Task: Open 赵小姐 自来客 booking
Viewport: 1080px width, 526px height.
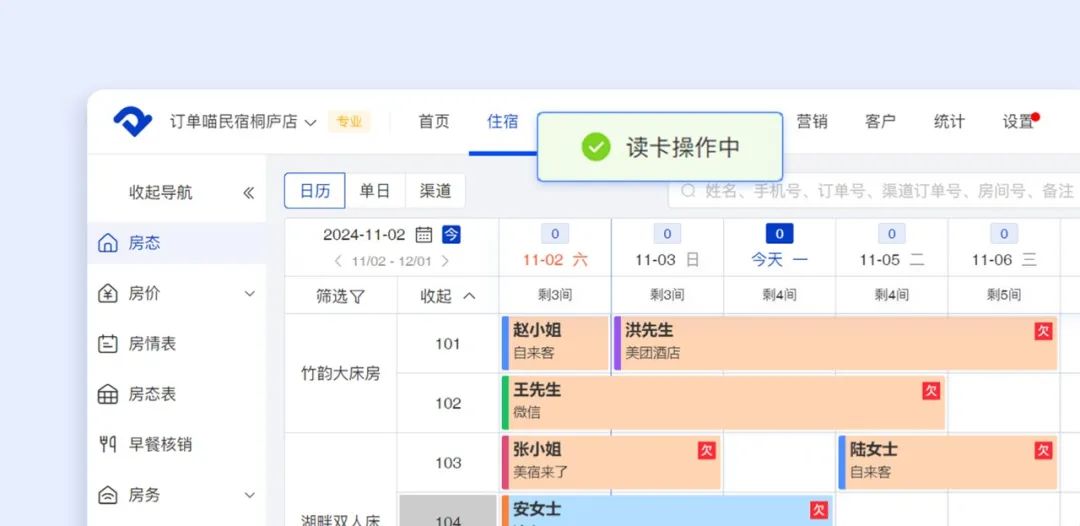Action: 555,343
